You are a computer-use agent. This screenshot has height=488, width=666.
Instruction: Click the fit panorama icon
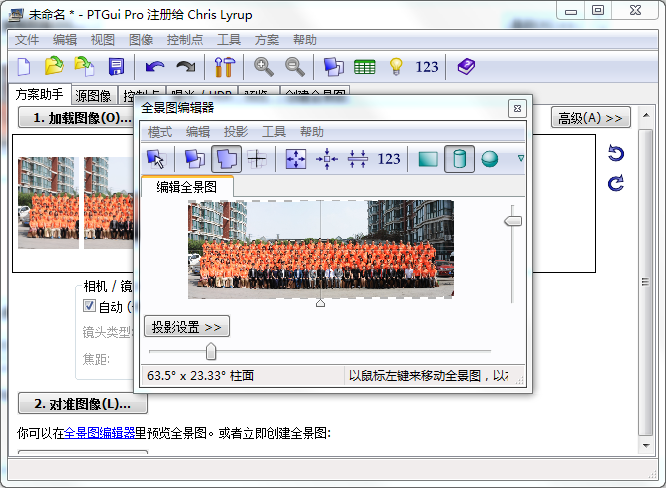[x=296, y=159]
